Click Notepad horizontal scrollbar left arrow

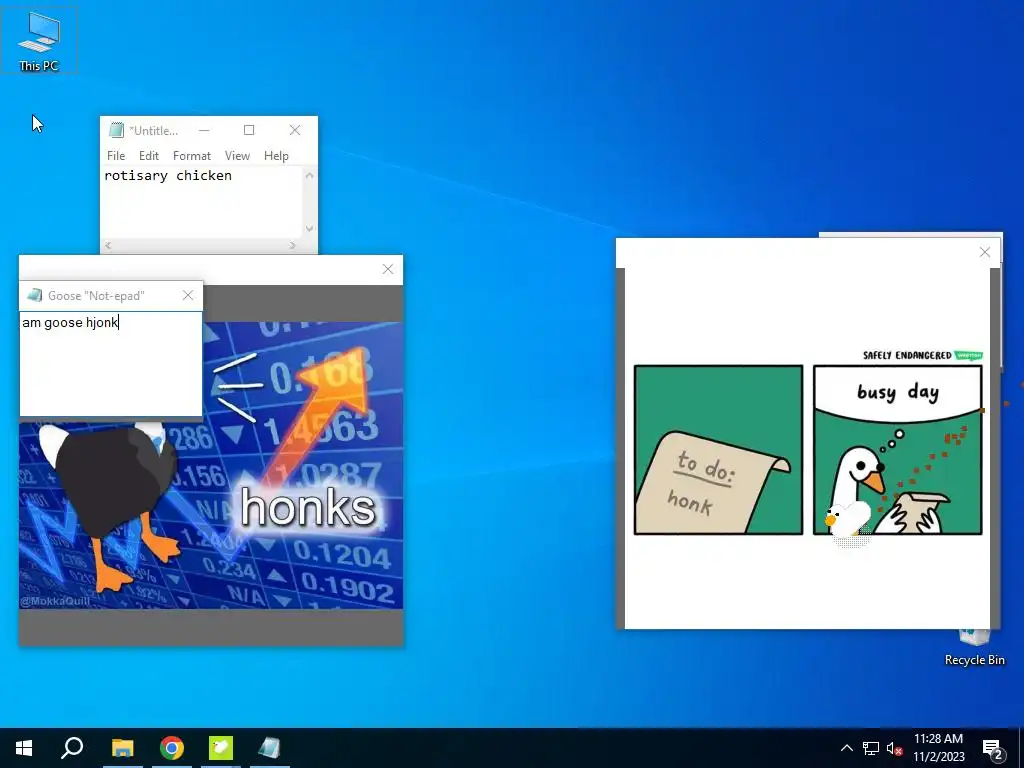[108, 246]
